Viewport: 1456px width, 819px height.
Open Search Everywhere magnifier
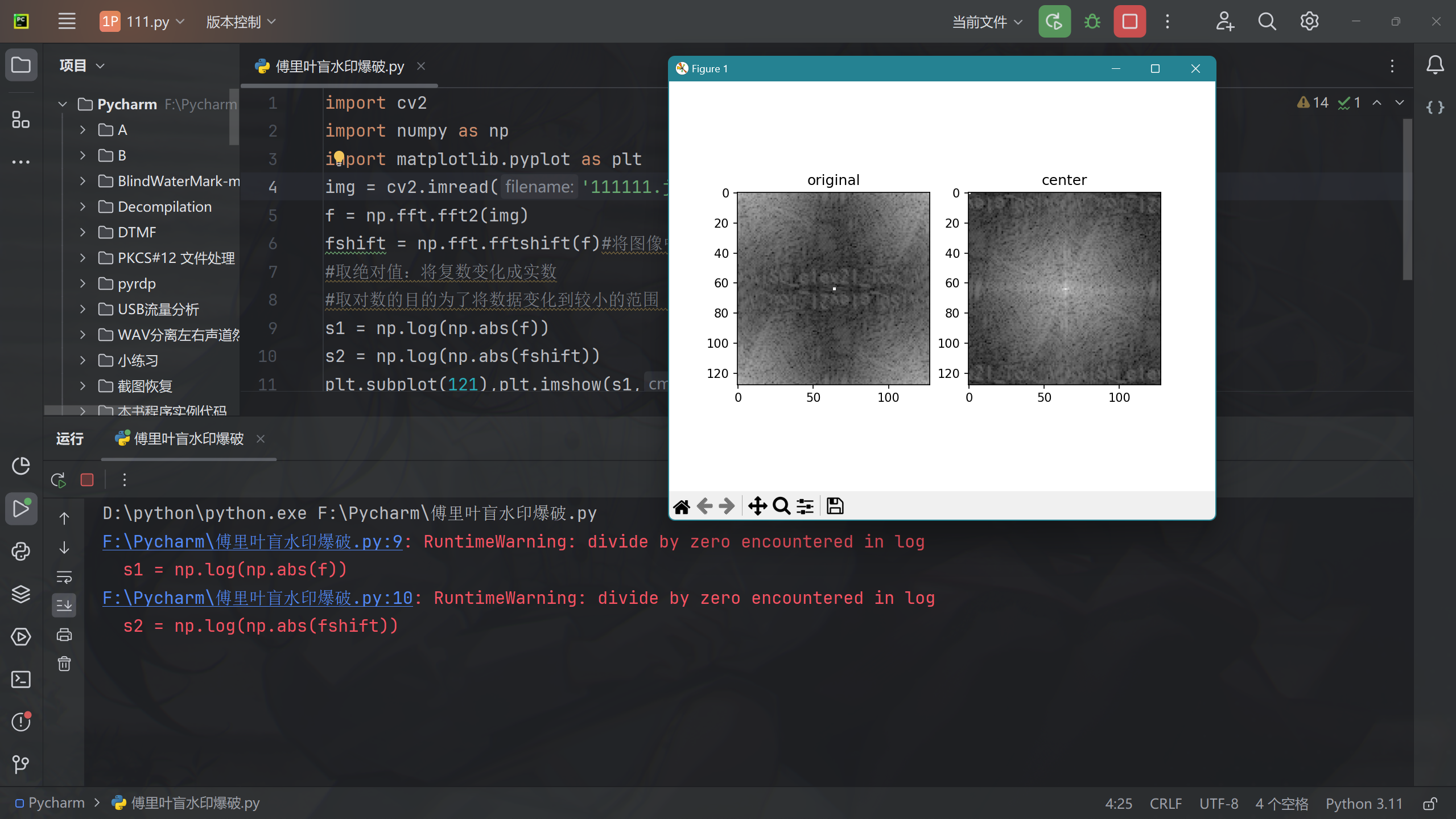coord(1267,22)
